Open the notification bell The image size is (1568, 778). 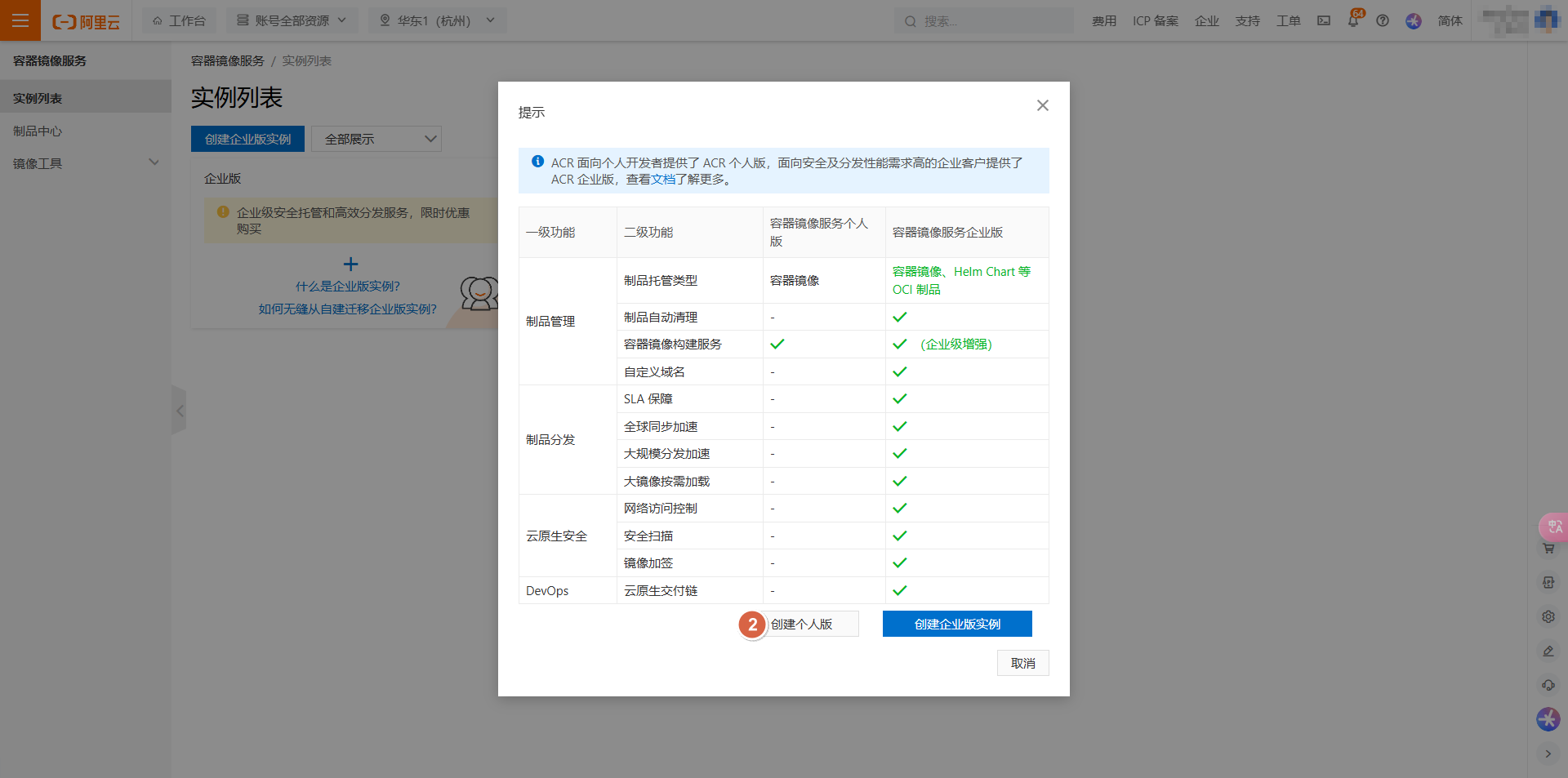pyautogui.click(x=1353, y=20)
